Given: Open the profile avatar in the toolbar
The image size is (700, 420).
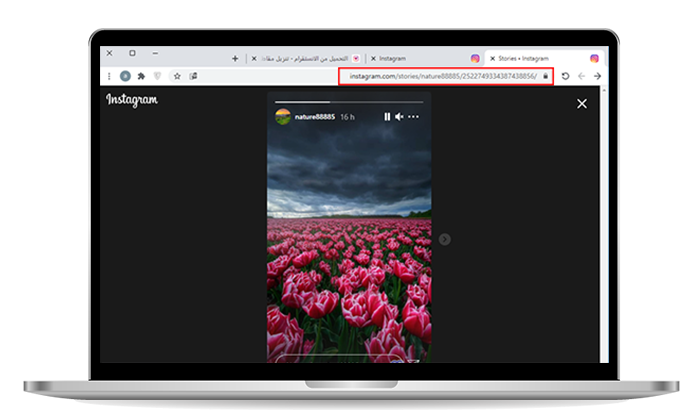Looking at the screenshot, I should (125, 76).
